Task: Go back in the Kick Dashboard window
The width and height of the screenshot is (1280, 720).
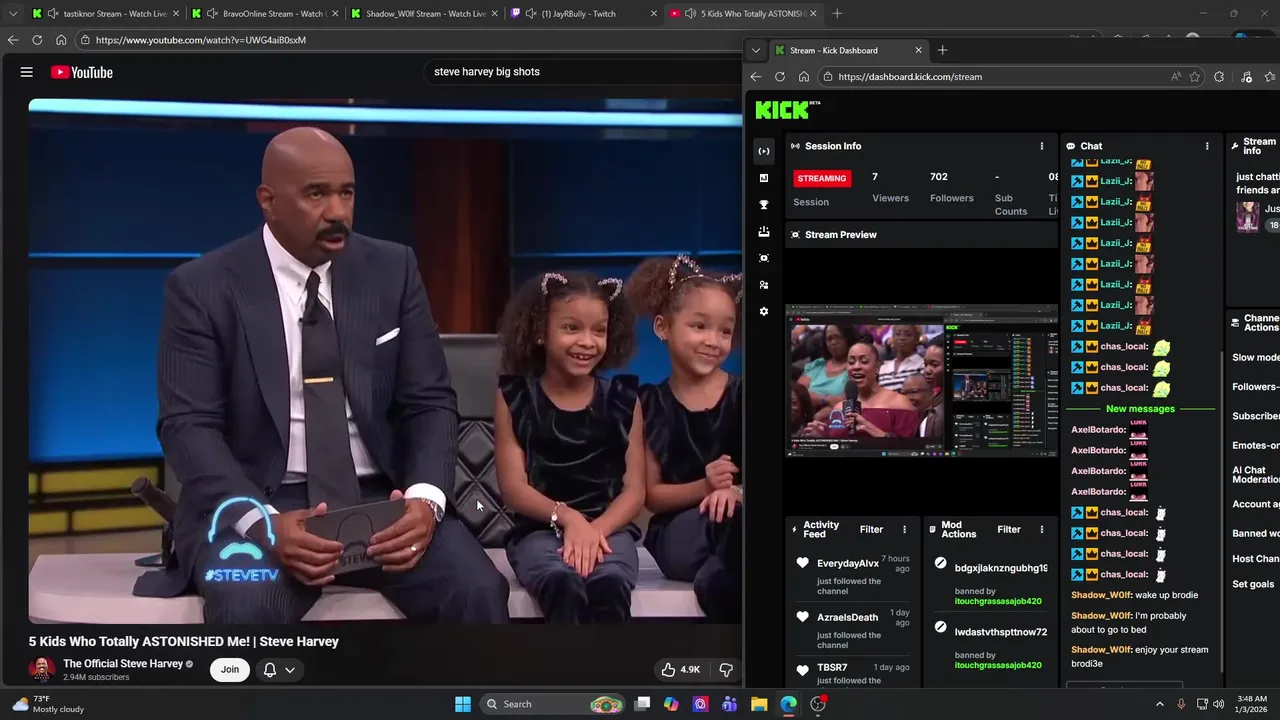Action: coord(756,77)
